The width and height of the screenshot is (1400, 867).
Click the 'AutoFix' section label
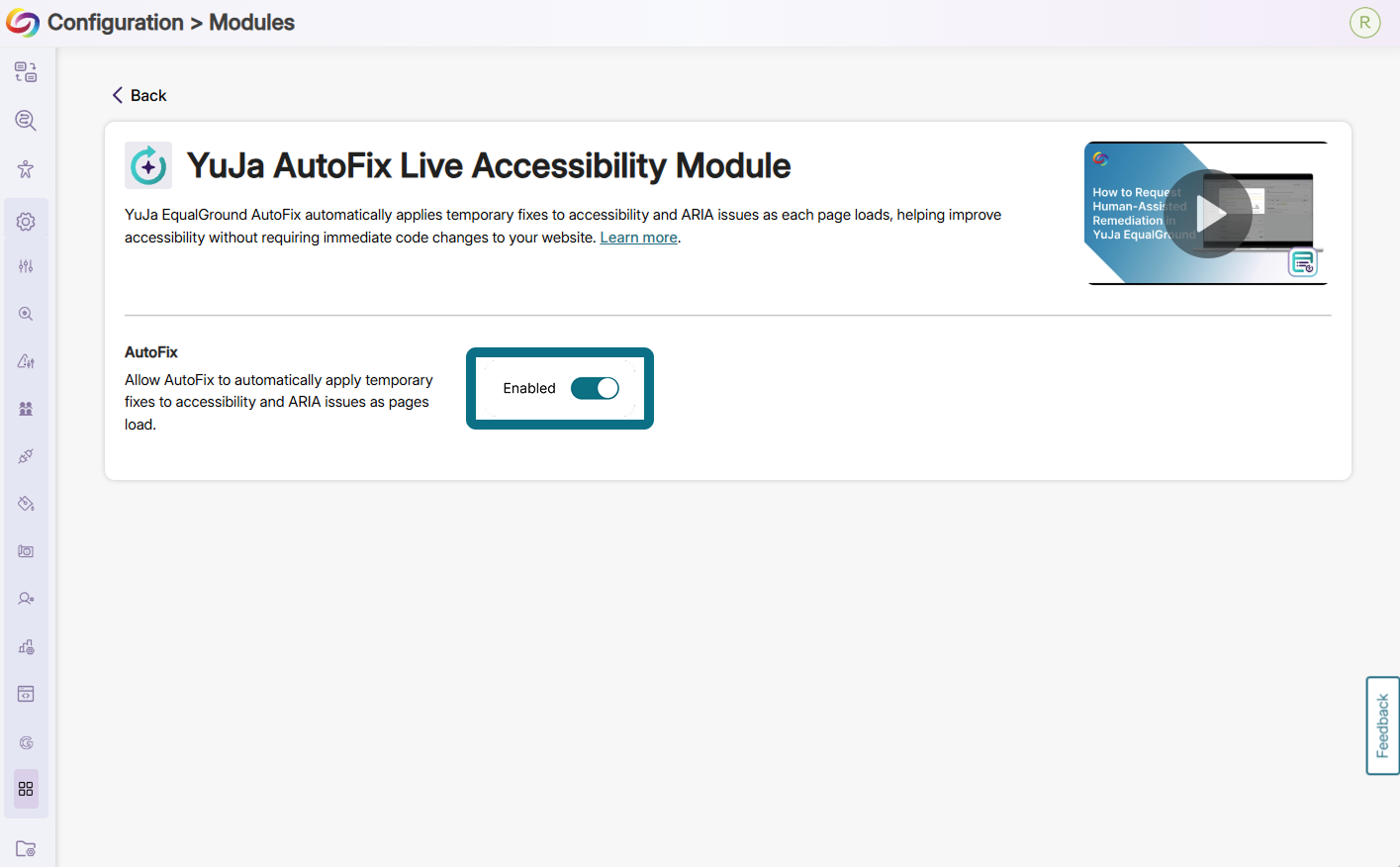(x=151, y=352)
